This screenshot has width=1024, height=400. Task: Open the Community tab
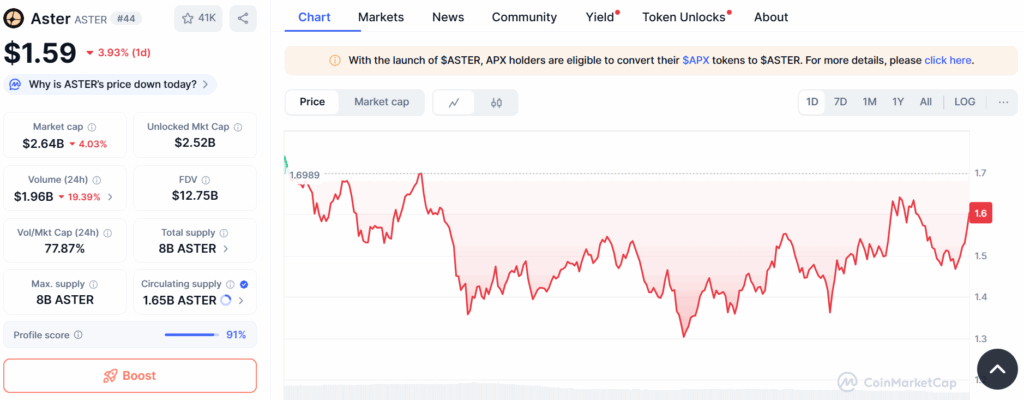(524, 18)
